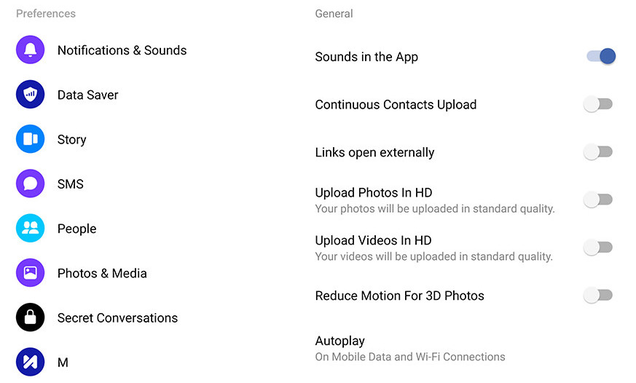Image resolution: width=636 pixels, height=383 pixels.
Task: Toggle Upload Videos In HD on
Action: pyautogui.click(x=598, y=247)
